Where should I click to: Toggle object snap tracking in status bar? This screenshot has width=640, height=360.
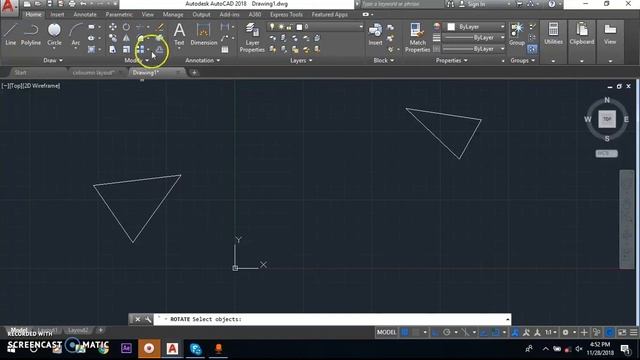pos(484,332)
